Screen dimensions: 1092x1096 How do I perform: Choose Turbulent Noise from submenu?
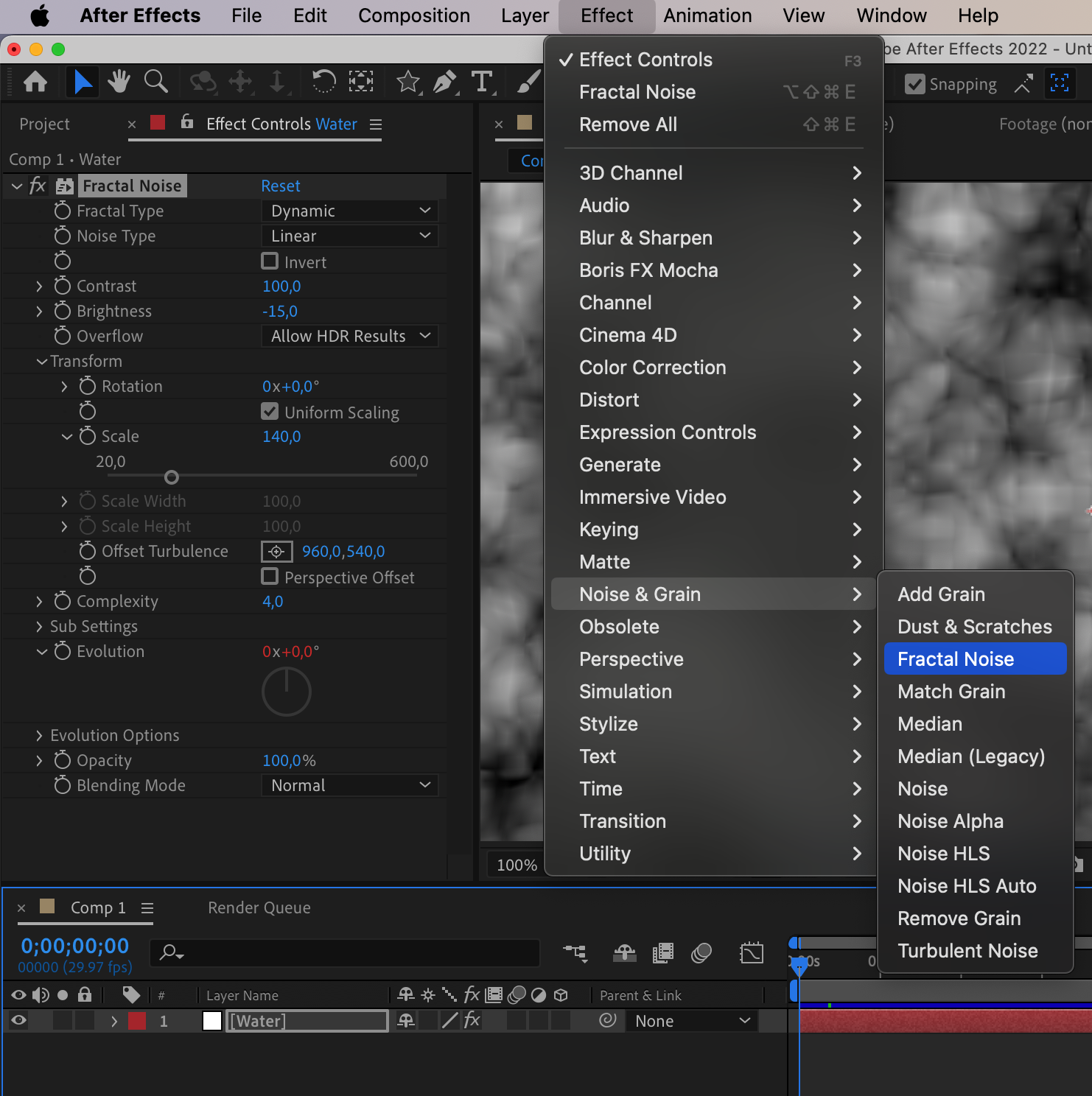coord(967,951)
